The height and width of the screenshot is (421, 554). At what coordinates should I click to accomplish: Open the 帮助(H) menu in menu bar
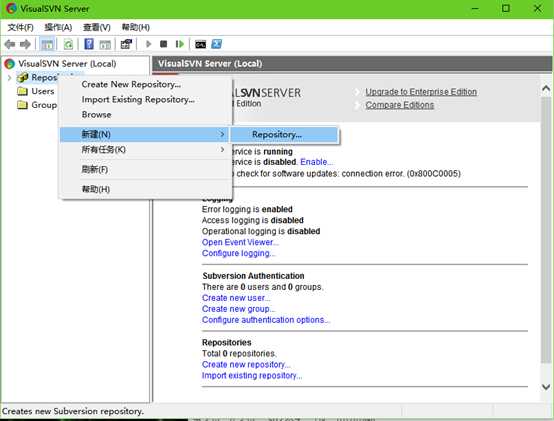point(136,27)
